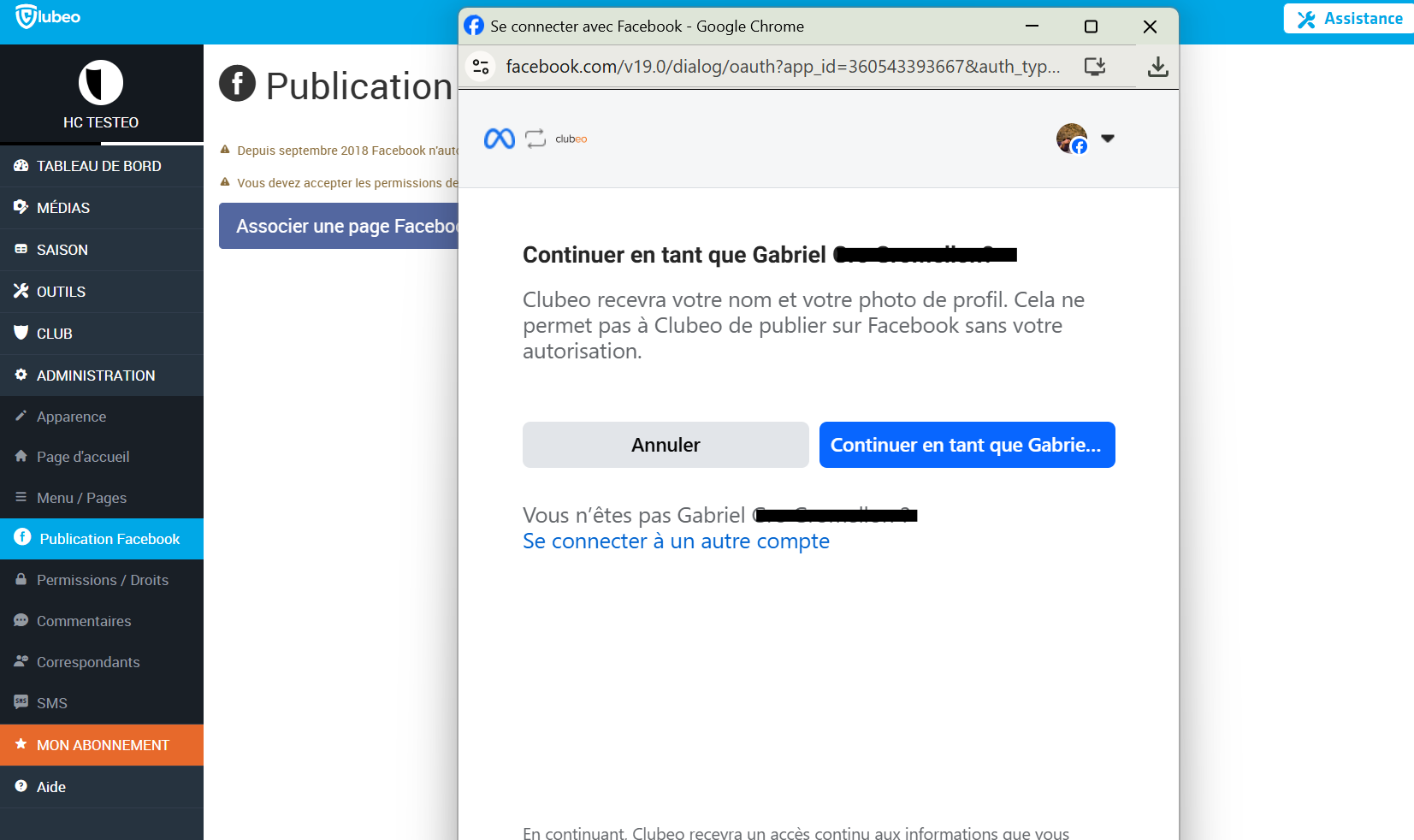Click the people icon beside Correspondants
1414x840 pixels.
pyautogui.click(x=21, y=661)
